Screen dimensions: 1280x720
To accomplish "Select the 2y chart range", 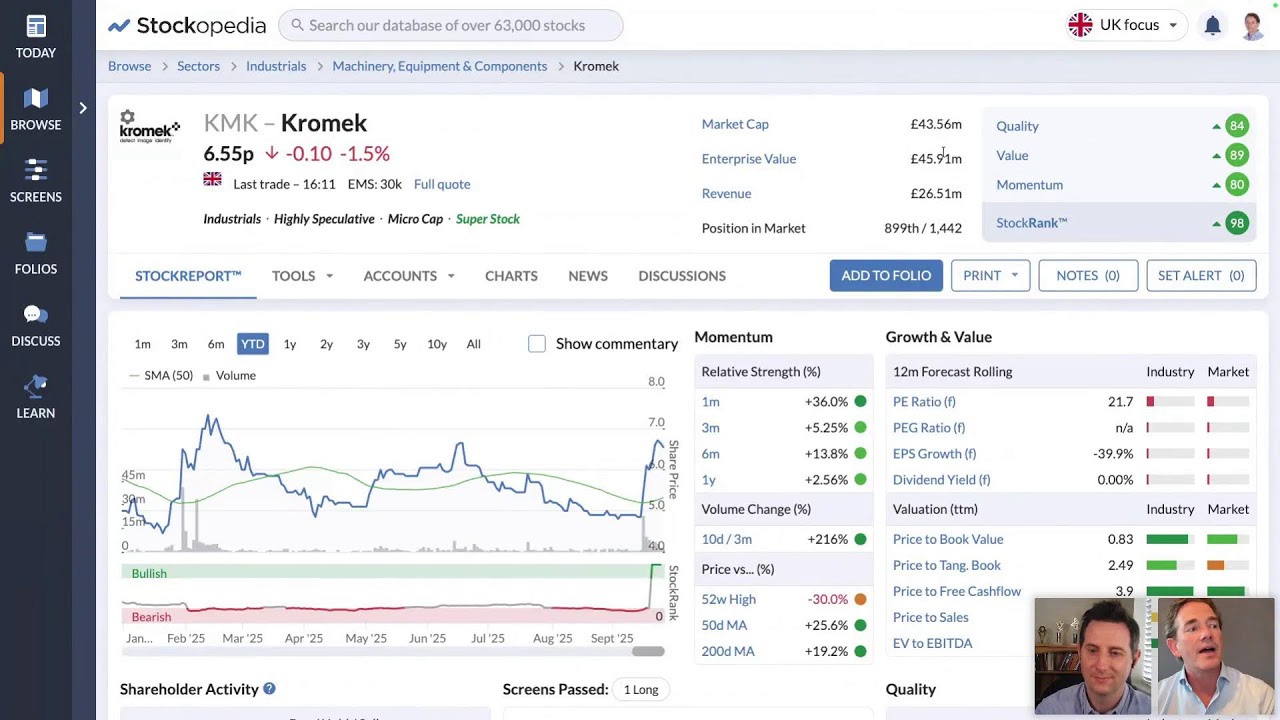I will 326,344.
